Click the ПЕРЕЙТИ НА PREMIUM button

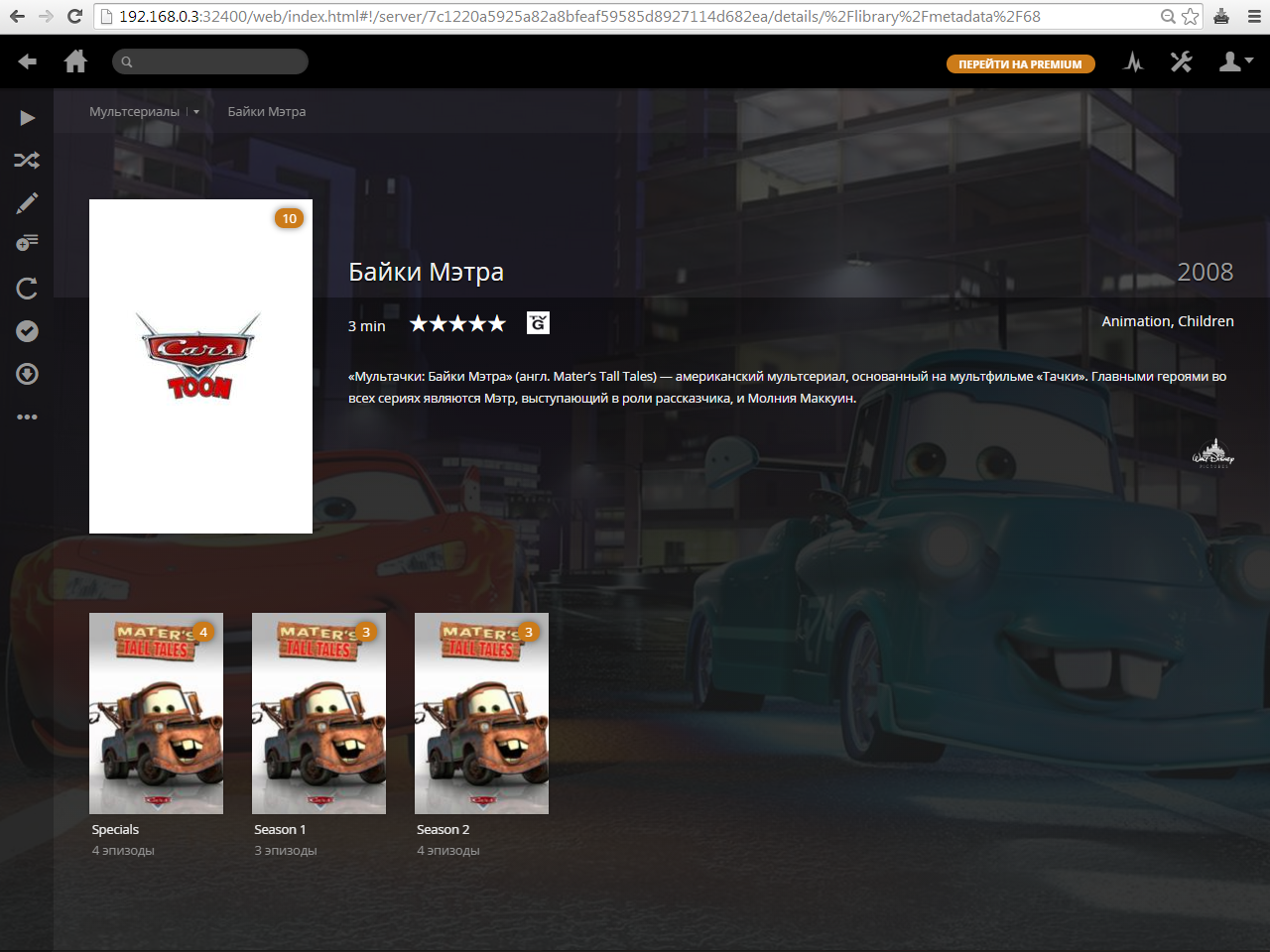(1020, 63)
